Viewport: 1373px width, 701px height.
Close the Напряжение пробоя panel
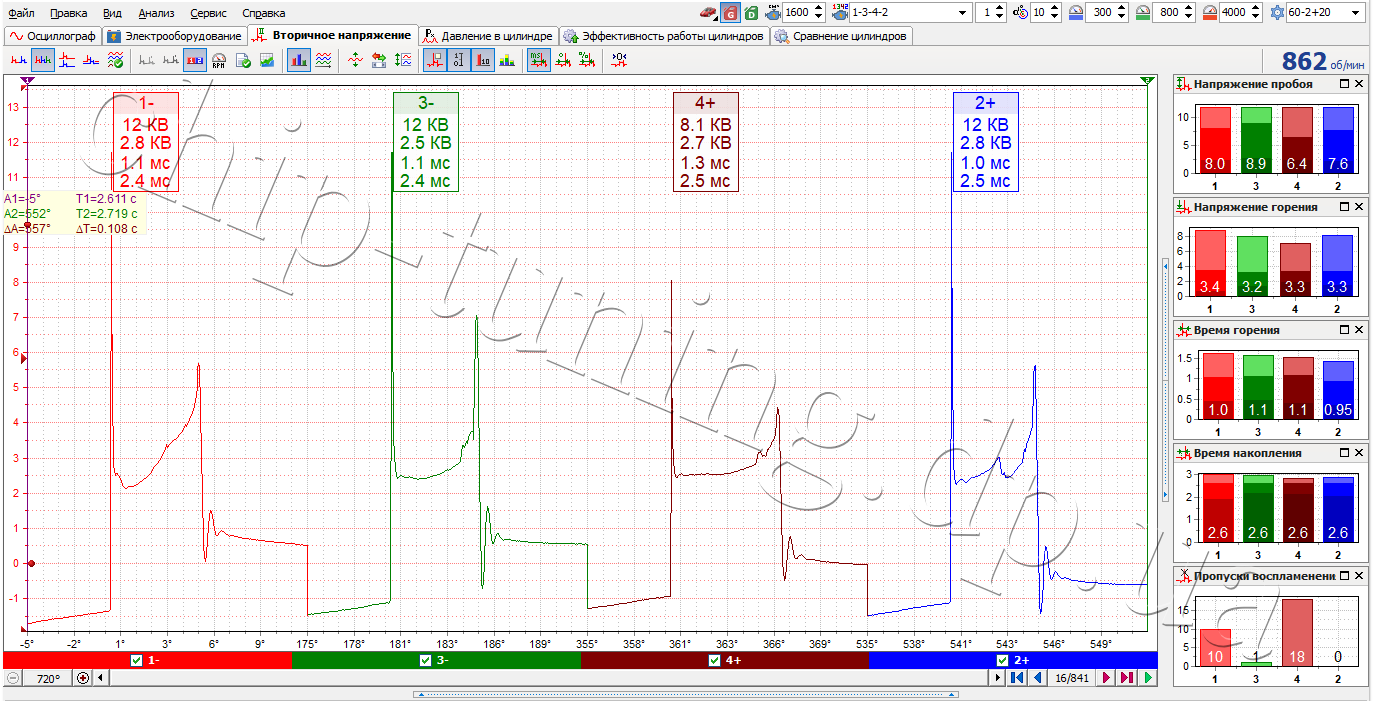(x=1359, y=84)
